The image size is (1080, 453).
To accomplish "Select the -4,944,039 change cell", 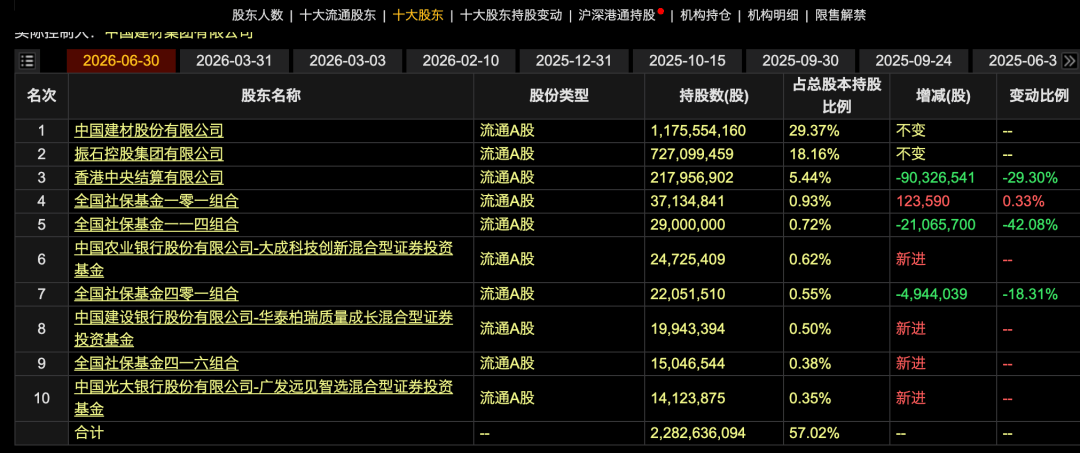I will point(931,294).
